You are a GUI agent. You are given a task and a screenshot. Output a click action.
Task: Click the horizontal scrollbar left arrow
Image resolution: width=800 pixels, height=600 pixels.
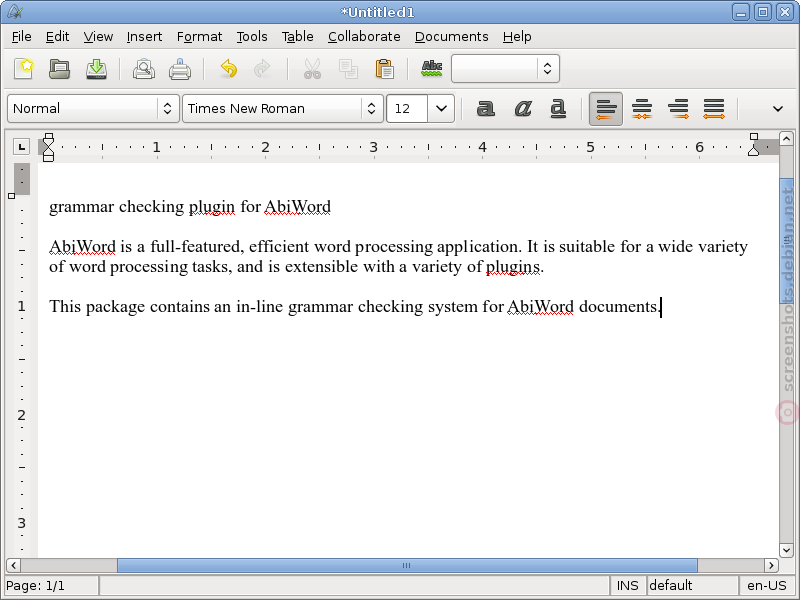point(13,565)
